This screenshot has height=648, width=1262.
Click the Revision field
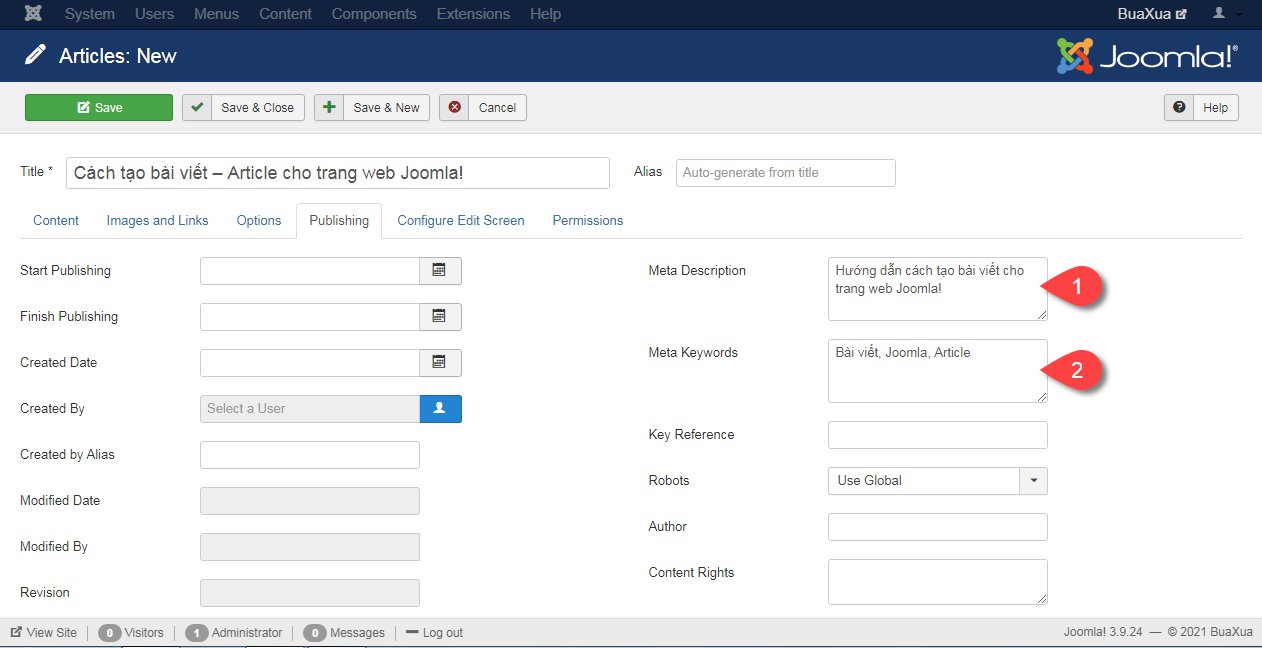(x=310, y=593)
